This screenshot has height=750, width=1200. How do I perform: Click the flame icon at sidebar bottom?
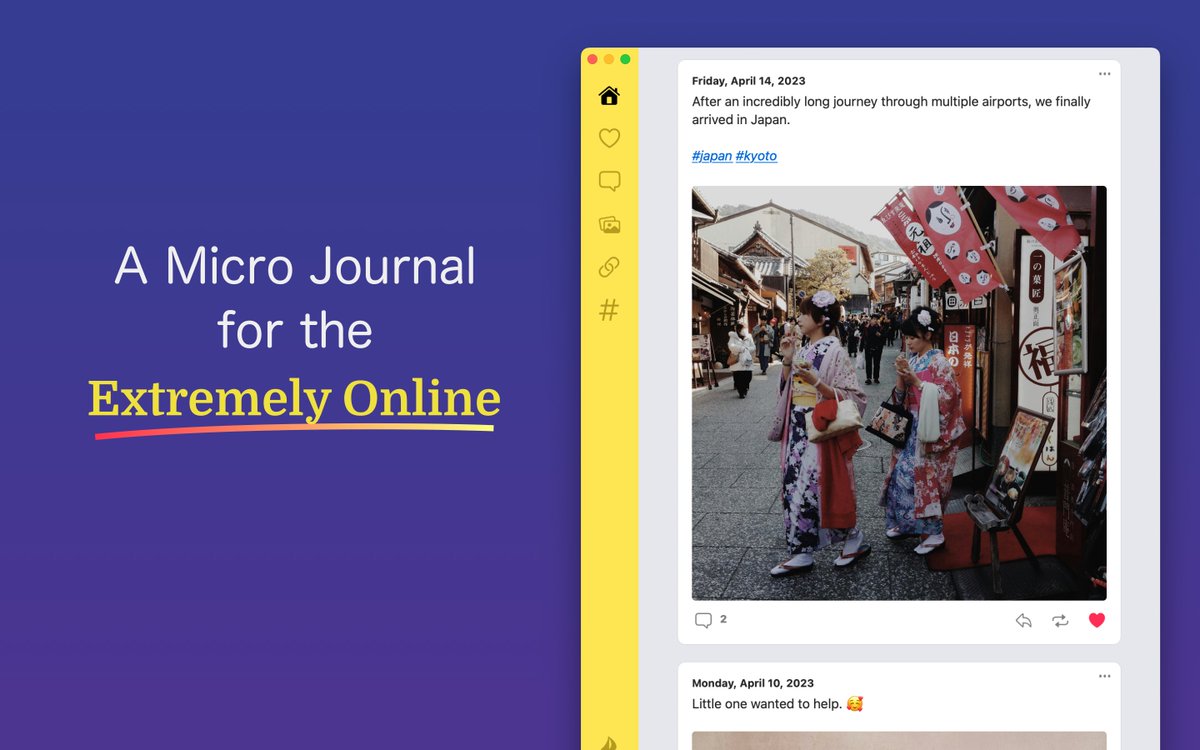tap(608, 743)
